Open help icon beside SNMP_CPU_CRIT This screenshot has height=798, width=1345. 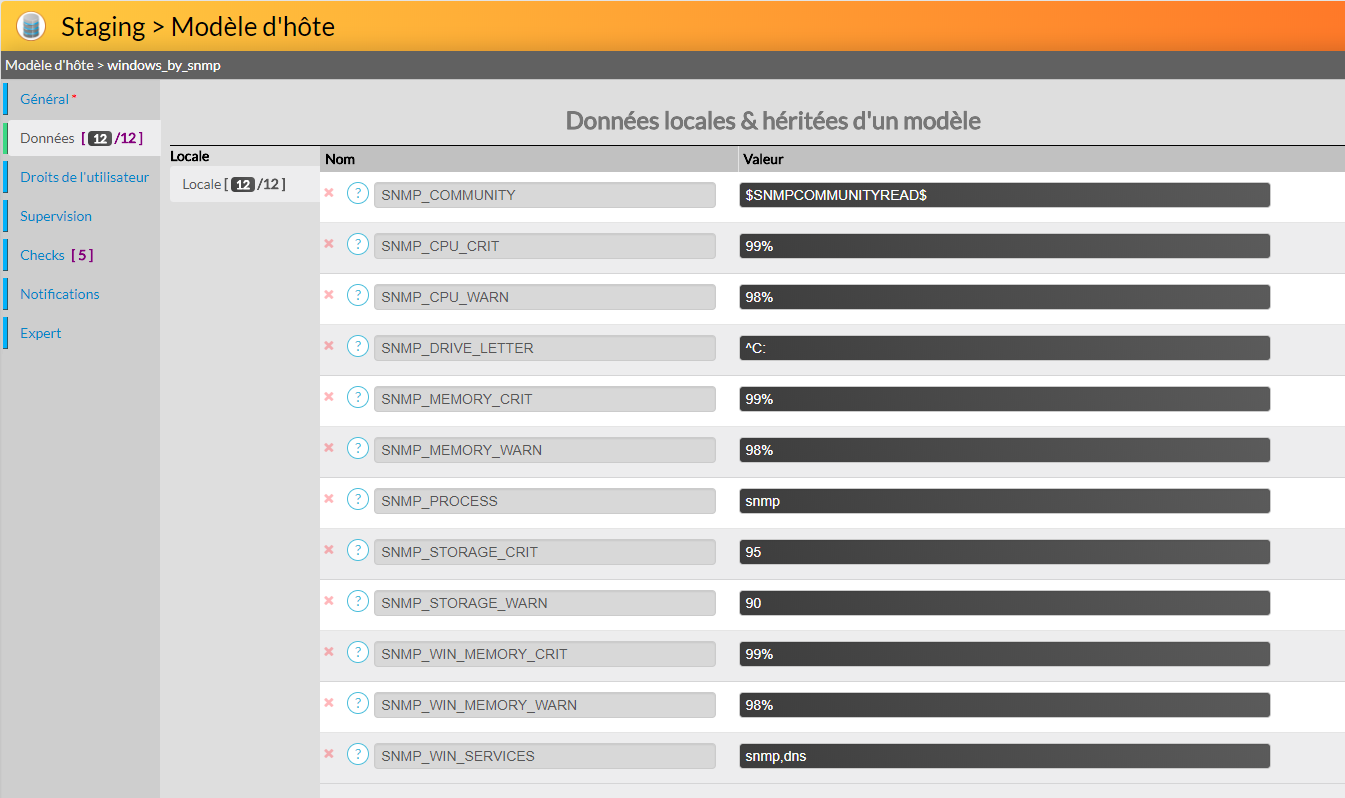pyautogui.click(x=358, y=245)
